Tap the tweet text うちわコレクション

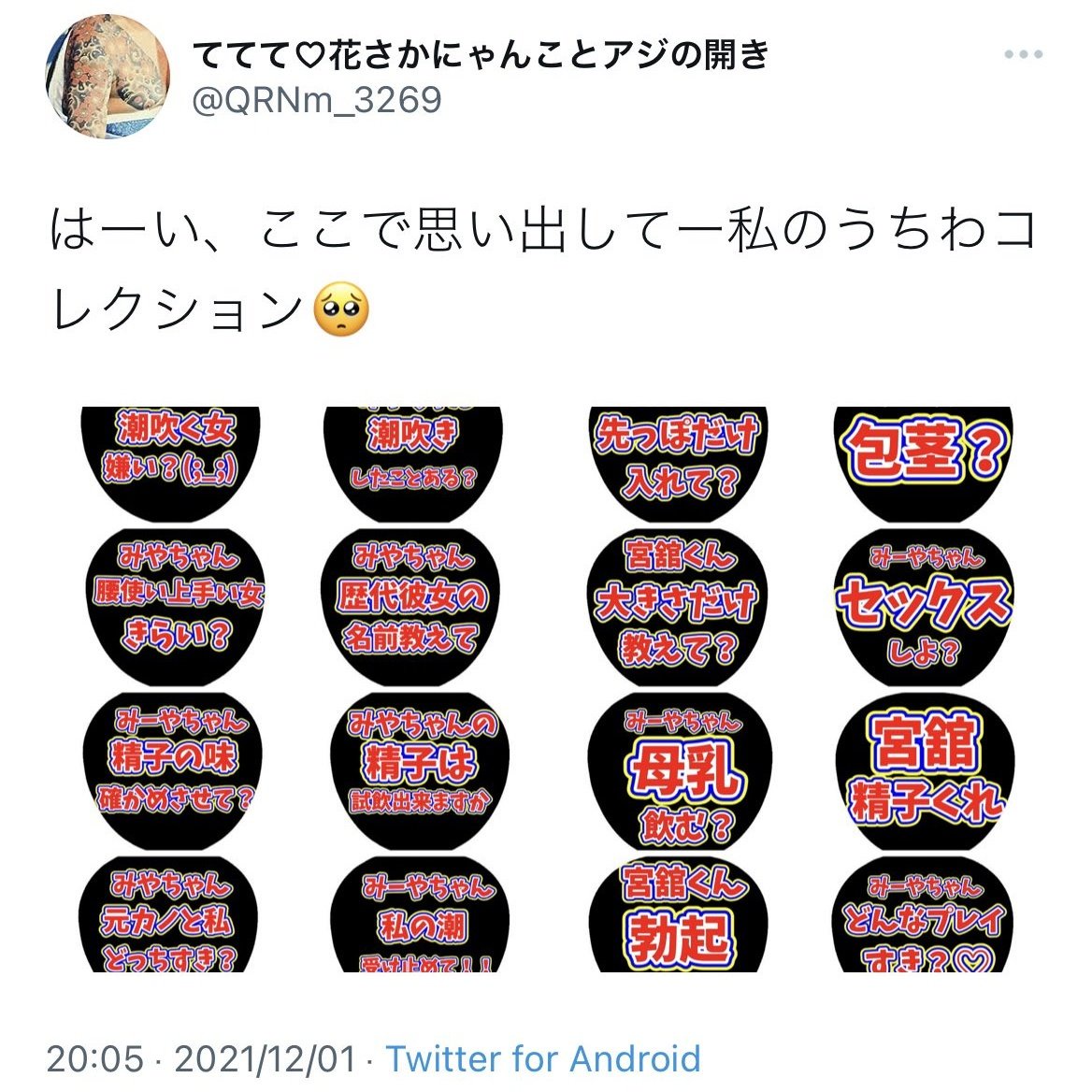pyautogui.click(x=543, y=270)
